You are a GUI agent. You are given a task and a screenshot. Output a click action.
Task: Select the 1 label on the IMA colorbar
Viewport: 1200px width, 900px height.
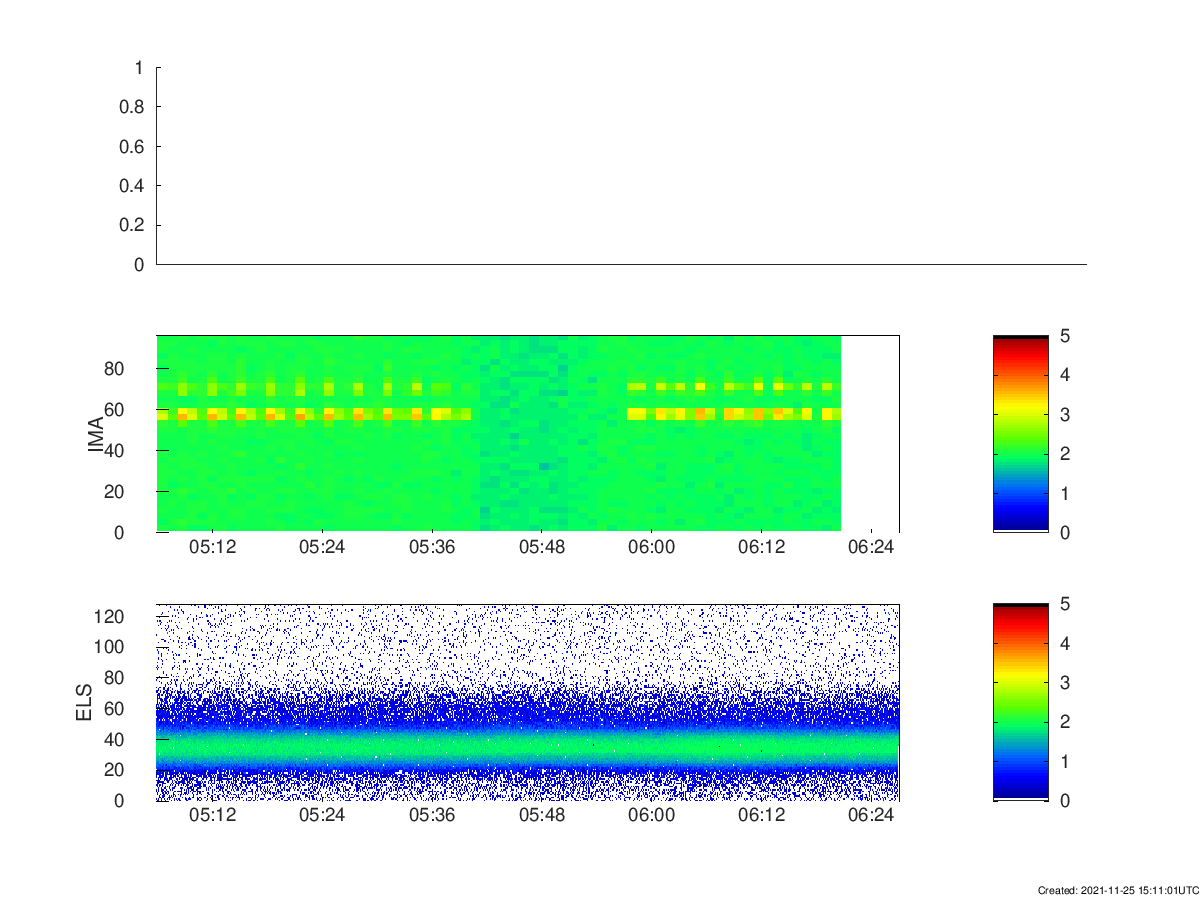[1065, 493]
